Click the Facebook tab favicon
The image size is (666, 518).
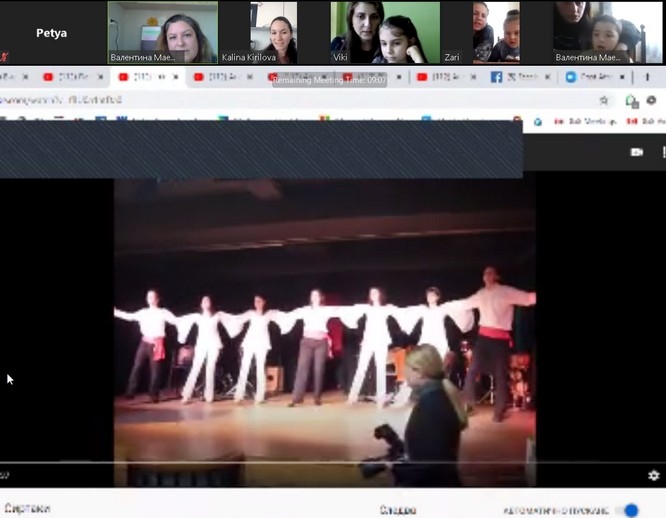pyautogui.click(x=496, y=77)
